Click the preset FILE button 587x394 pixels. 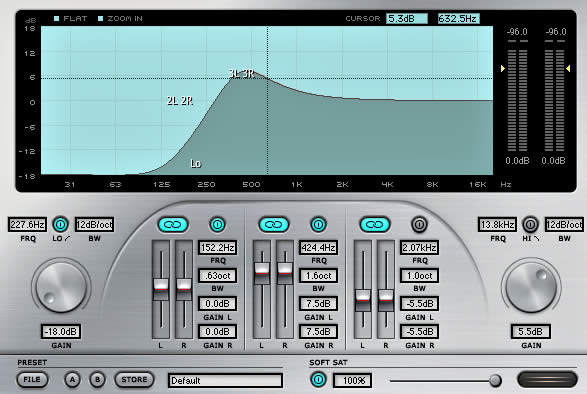pos(32,380)
